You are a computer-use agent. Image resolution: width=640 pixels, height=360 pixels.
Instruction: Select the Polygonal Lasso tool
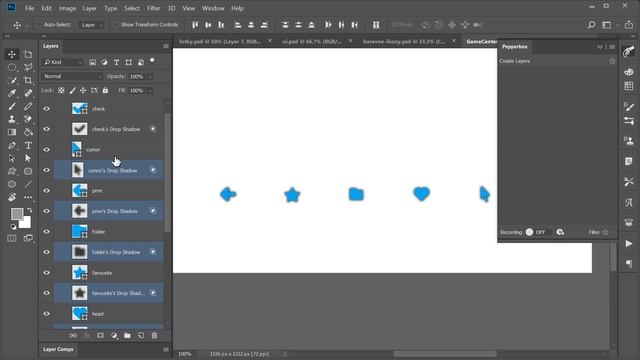point(28,67)
